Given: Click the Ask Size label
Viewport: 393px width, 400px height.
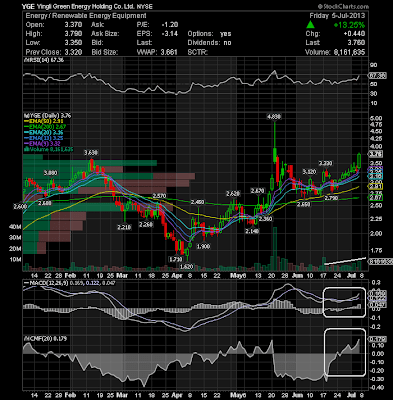Looking at the screenshot, I should 104,34.
